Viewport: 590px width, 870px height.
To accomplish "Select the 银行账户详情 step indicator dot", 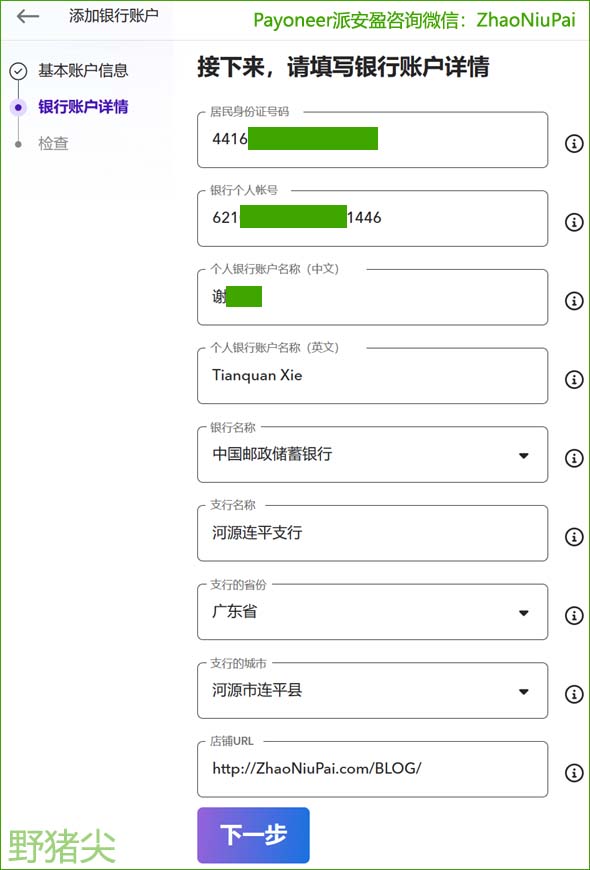I will (18, 107).
